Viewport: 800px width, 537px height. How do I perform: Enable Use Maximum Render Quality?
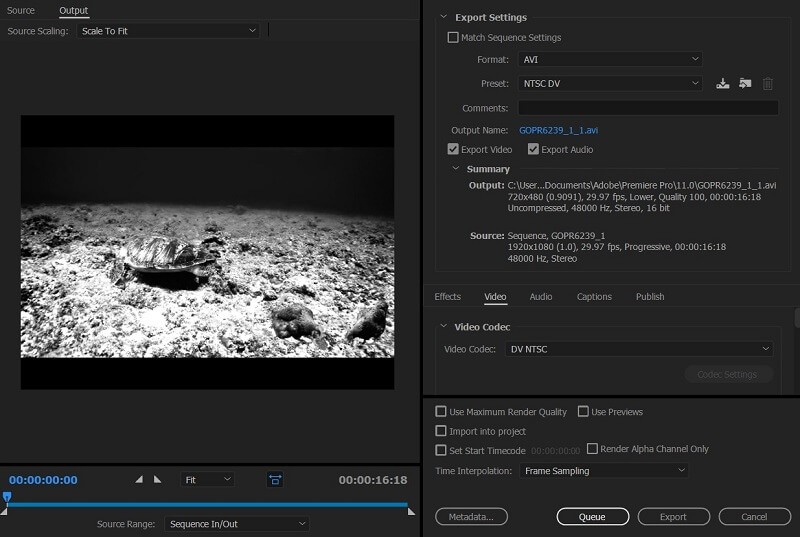click(441, 412)
